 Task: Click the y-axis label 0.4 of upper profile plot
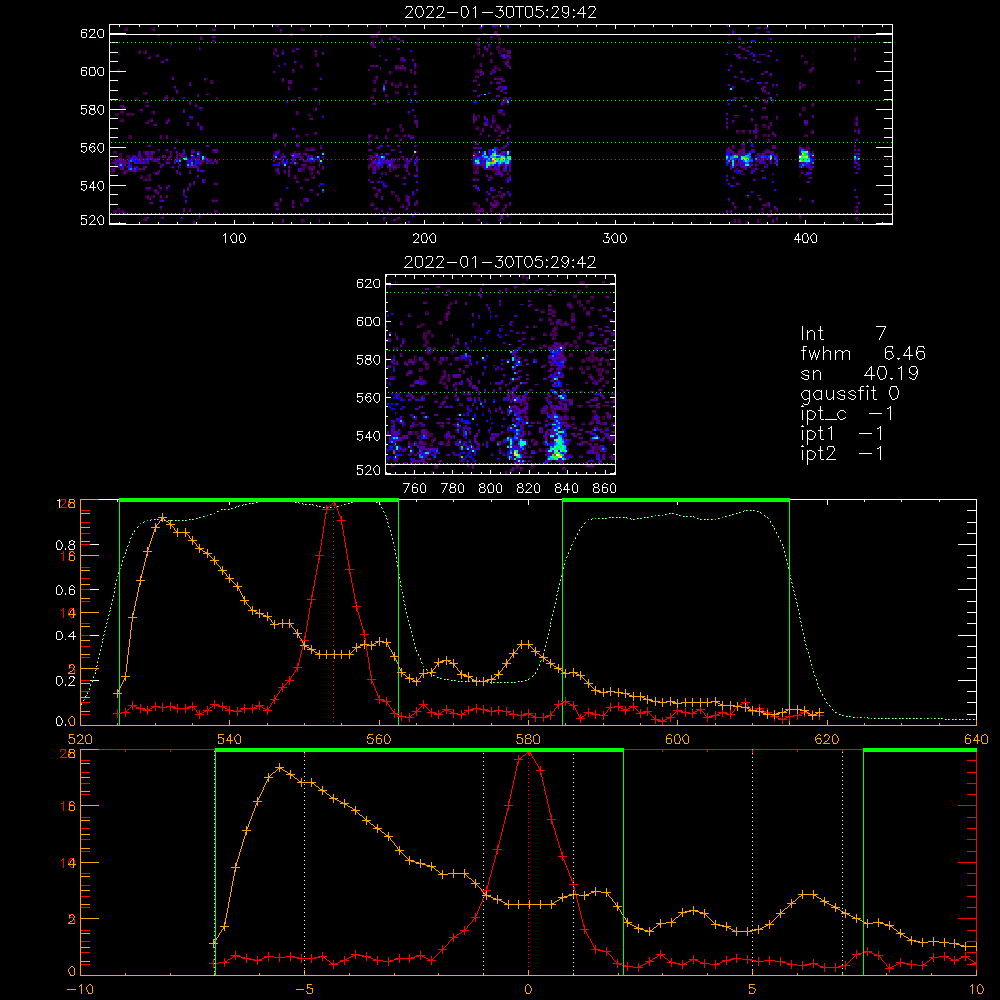65,636
